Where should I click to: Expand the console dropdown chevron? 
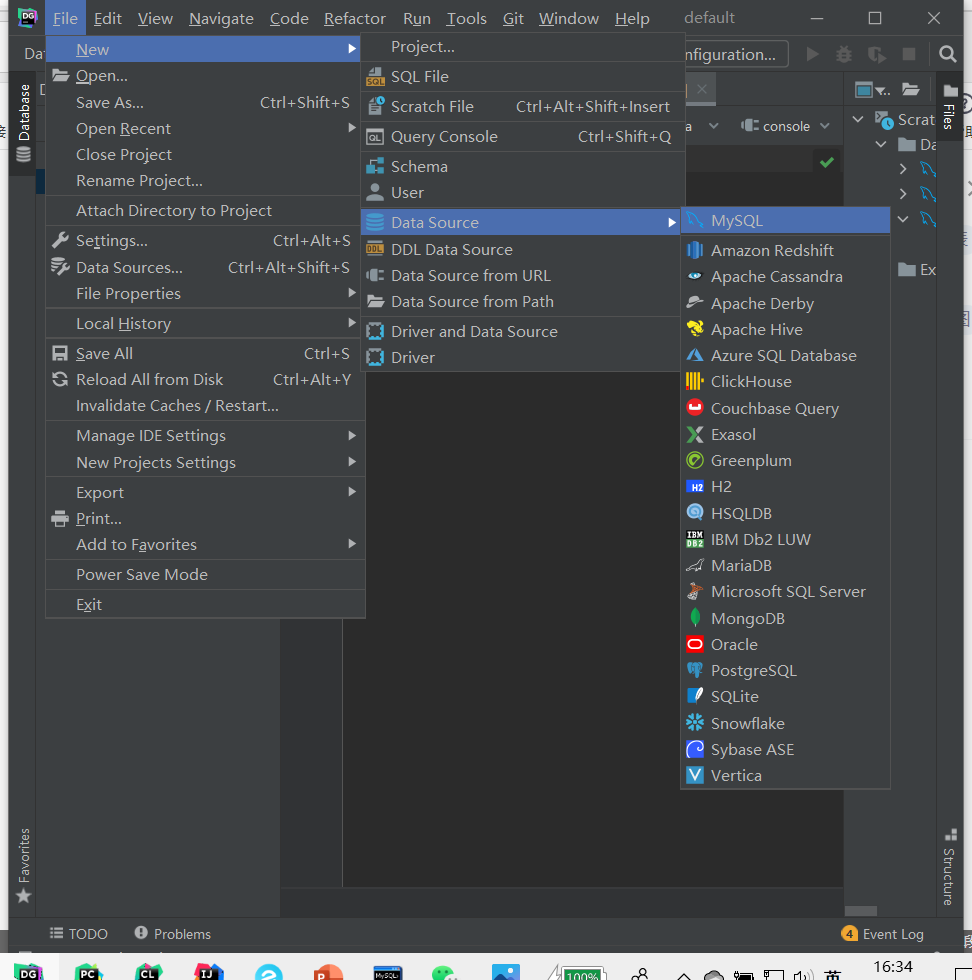pyautogui.click(x=826, y=125)
